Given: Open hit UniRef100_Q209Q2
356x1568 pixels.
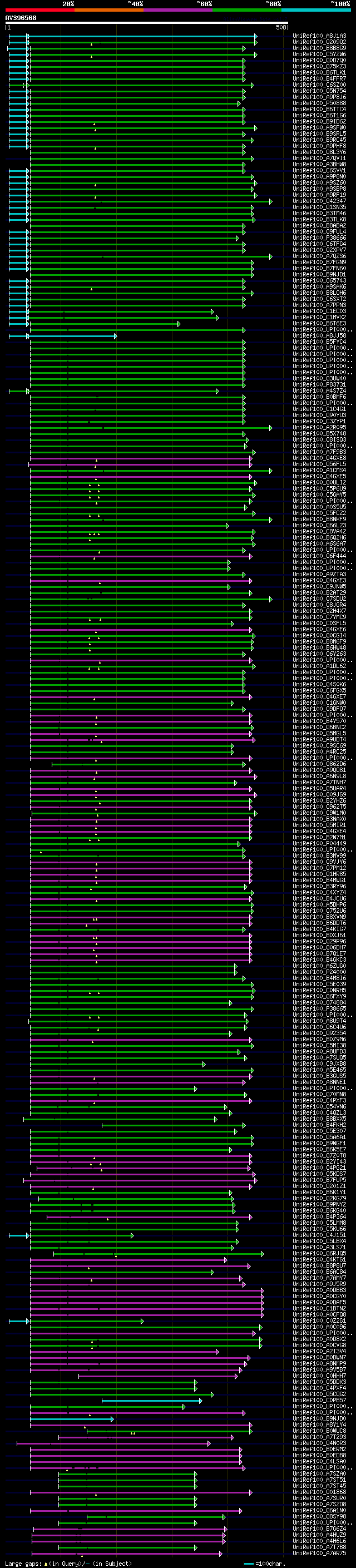Looking at the screenshot, I should click(319, 42).
